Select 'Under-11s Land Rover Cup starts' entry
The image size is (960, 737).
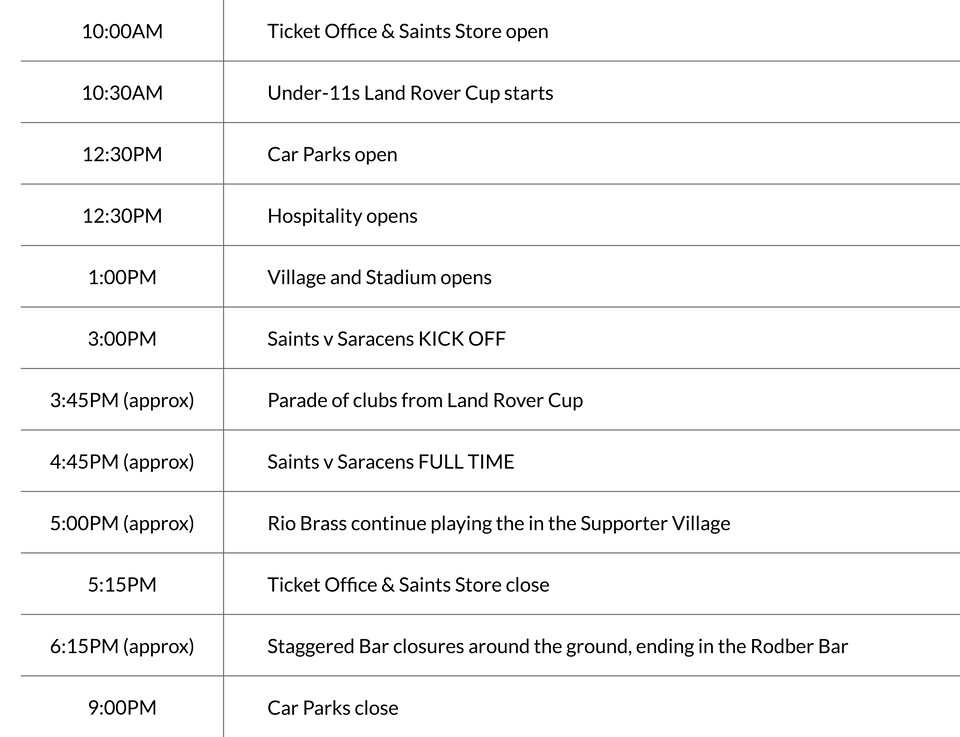tap(410, 93)
